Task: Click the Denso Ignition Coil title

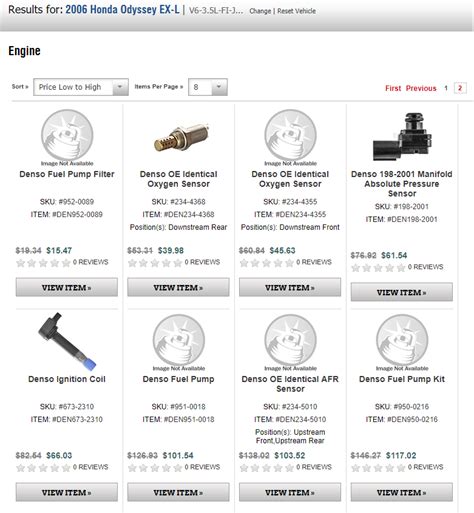Action: pos(67,379)
